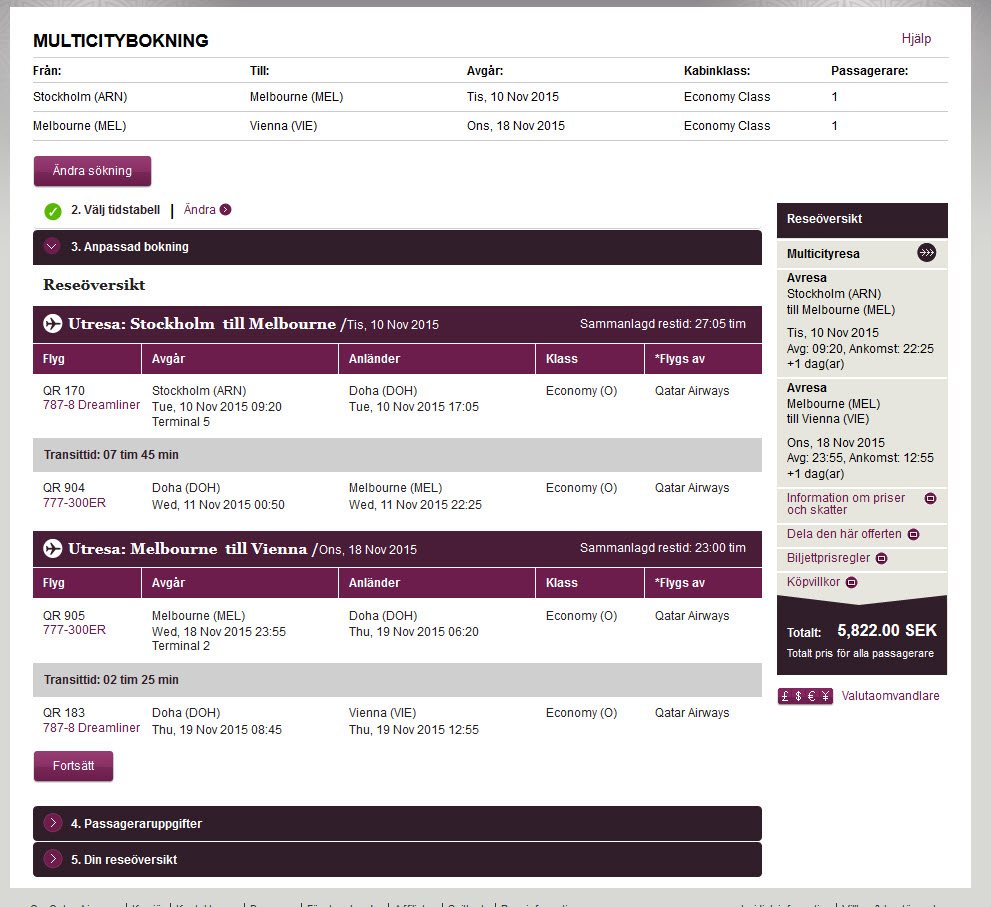
Task: Expand Information om priser och skatter
Action: click(930, 498)
